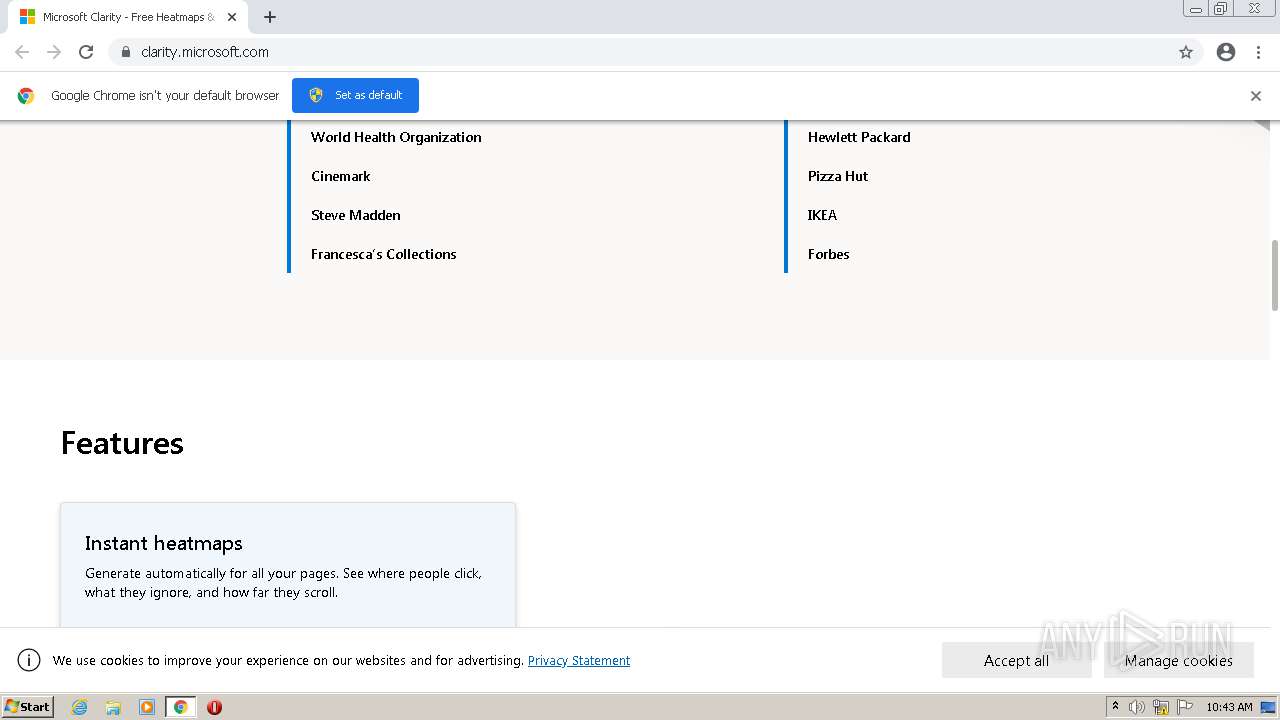Click Hewlett Packard entry
Screen dimensions: 1280x720
859,137
